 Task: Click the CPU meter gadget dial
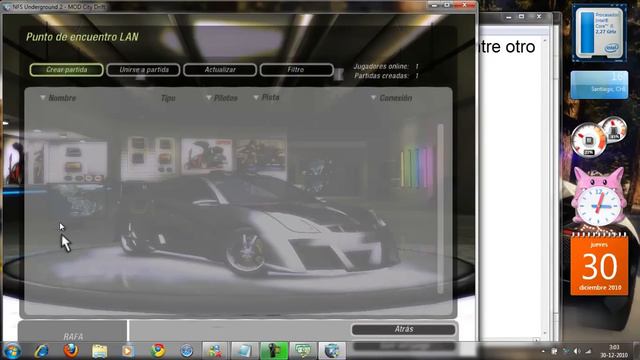(x=588, y=141)
